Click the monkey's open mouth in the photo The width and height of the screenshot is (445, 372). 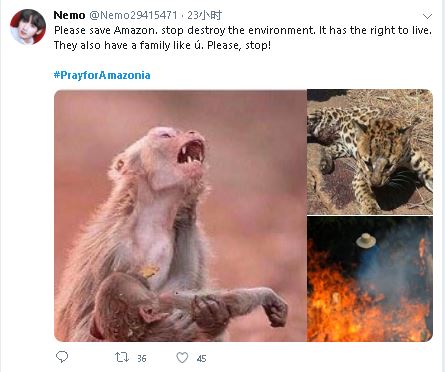191,152
